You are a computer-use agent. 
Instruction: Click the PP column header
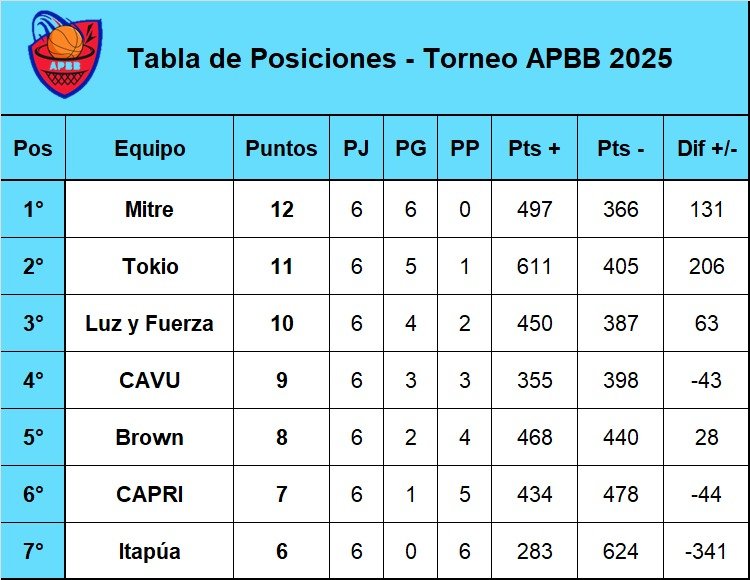[x=464, y=148]
